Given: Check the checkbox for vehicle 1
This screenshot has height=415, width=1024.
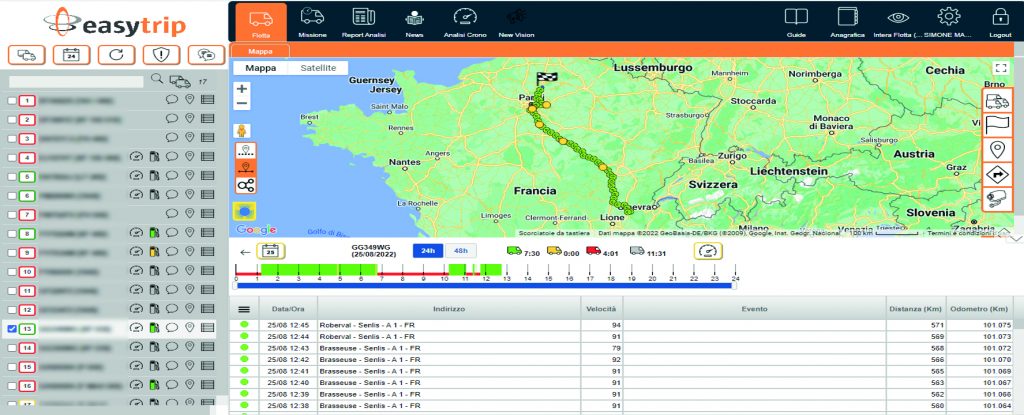Looking at the screenshot, I should point(12,101).
